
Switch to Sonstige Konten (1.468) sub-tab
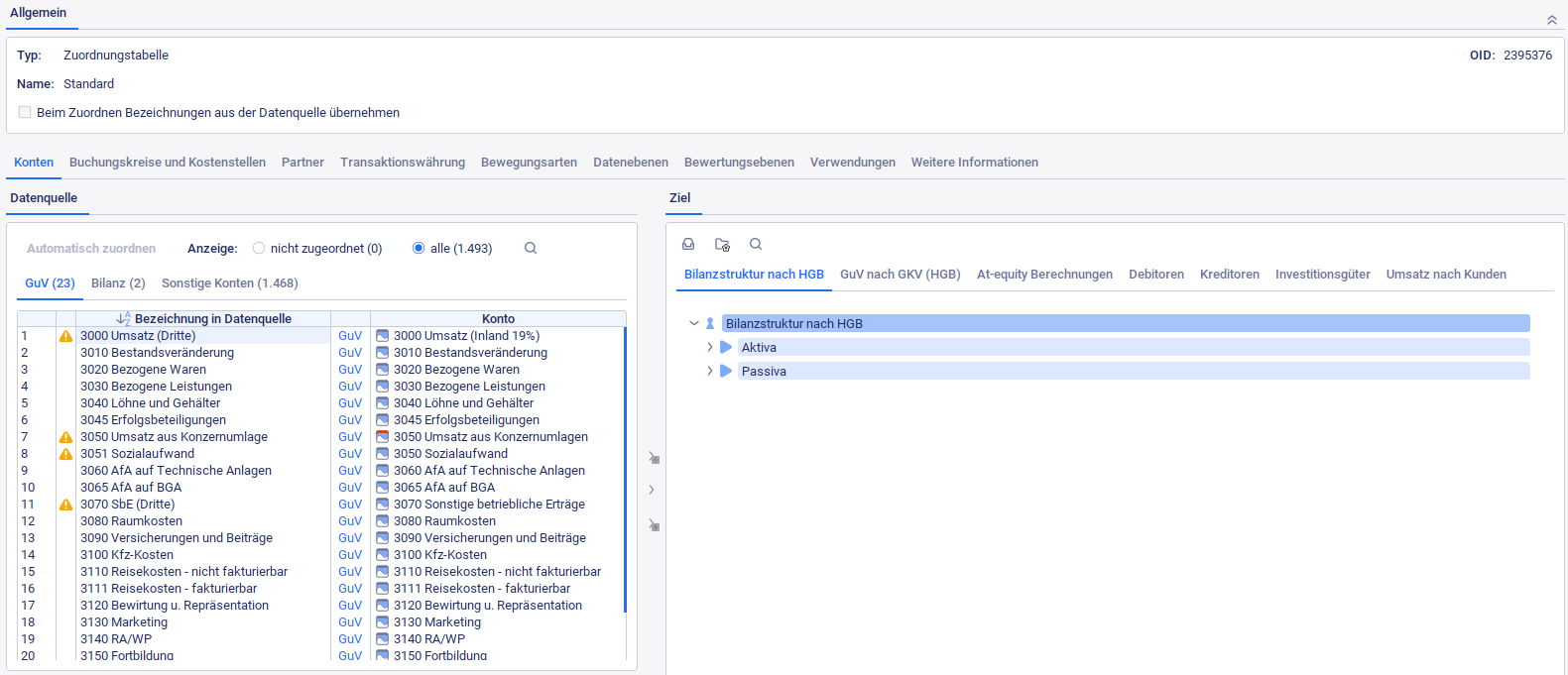[x=230, y=282]
